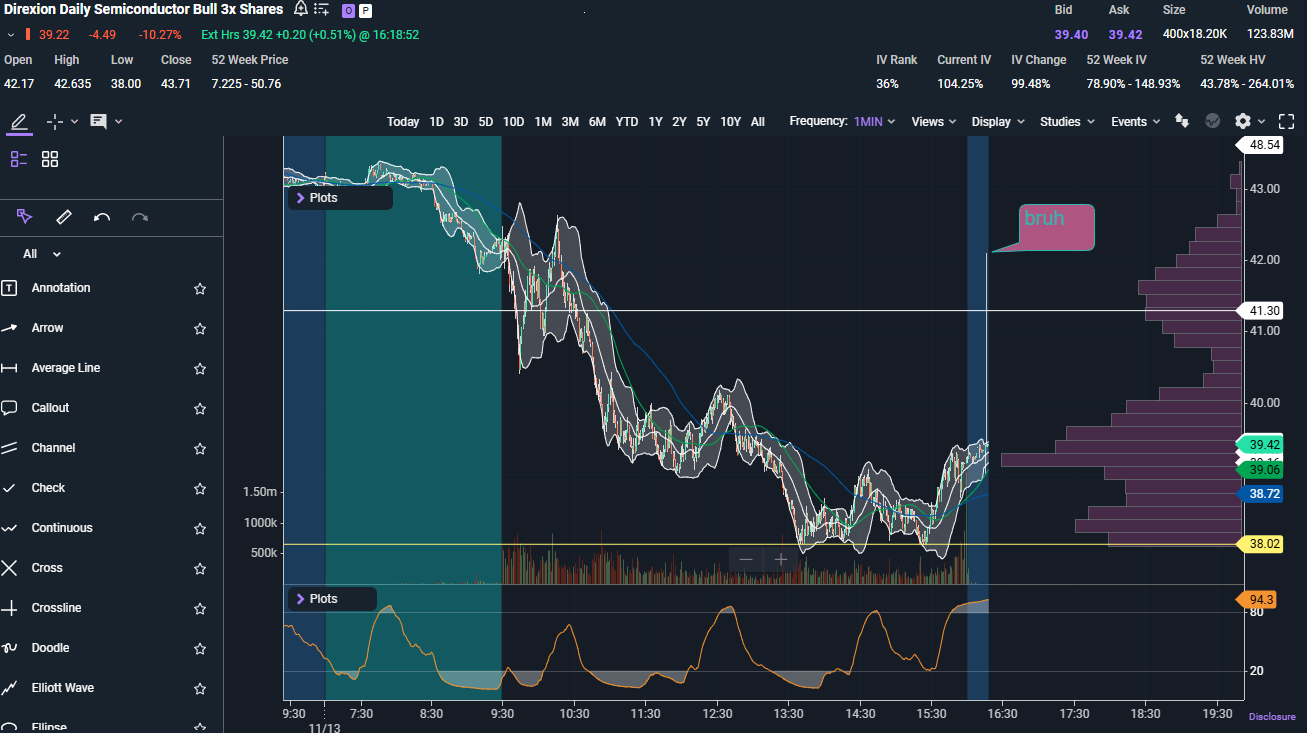Screen dimensions: 1307x733
Task: Click the trade arrows icon in chart toolbar
Action: click(1182, 121)
